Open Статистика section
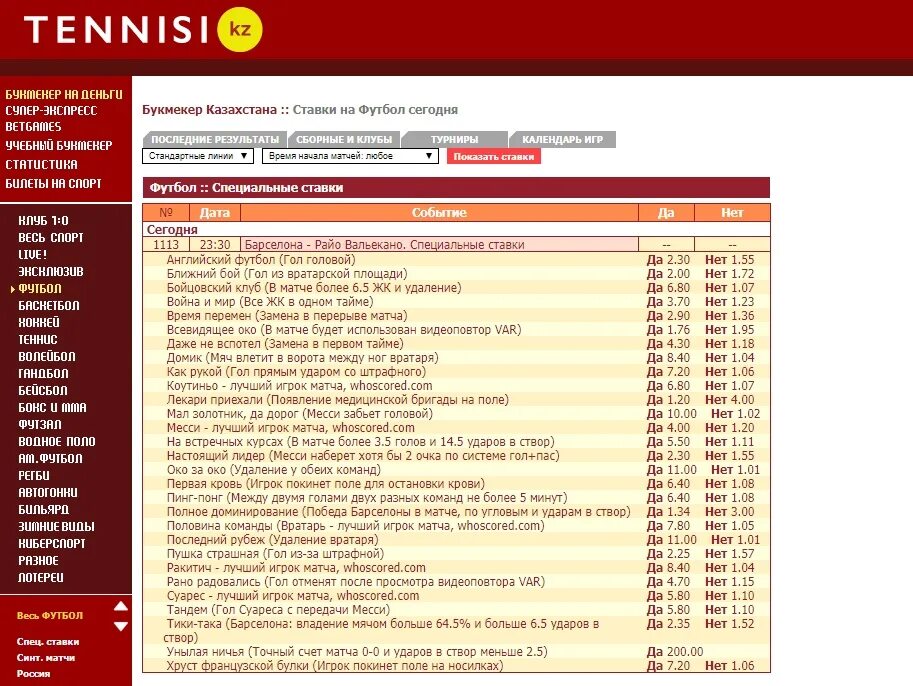Viewport: 913px width, 686px height. click(41, 164)
